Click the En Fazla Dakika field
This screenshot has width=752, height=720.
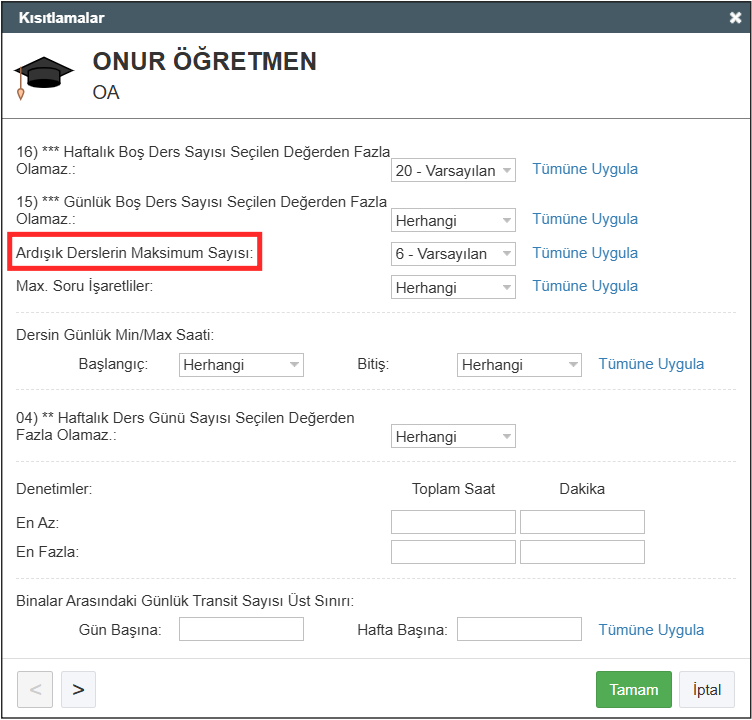click(582, 552)
